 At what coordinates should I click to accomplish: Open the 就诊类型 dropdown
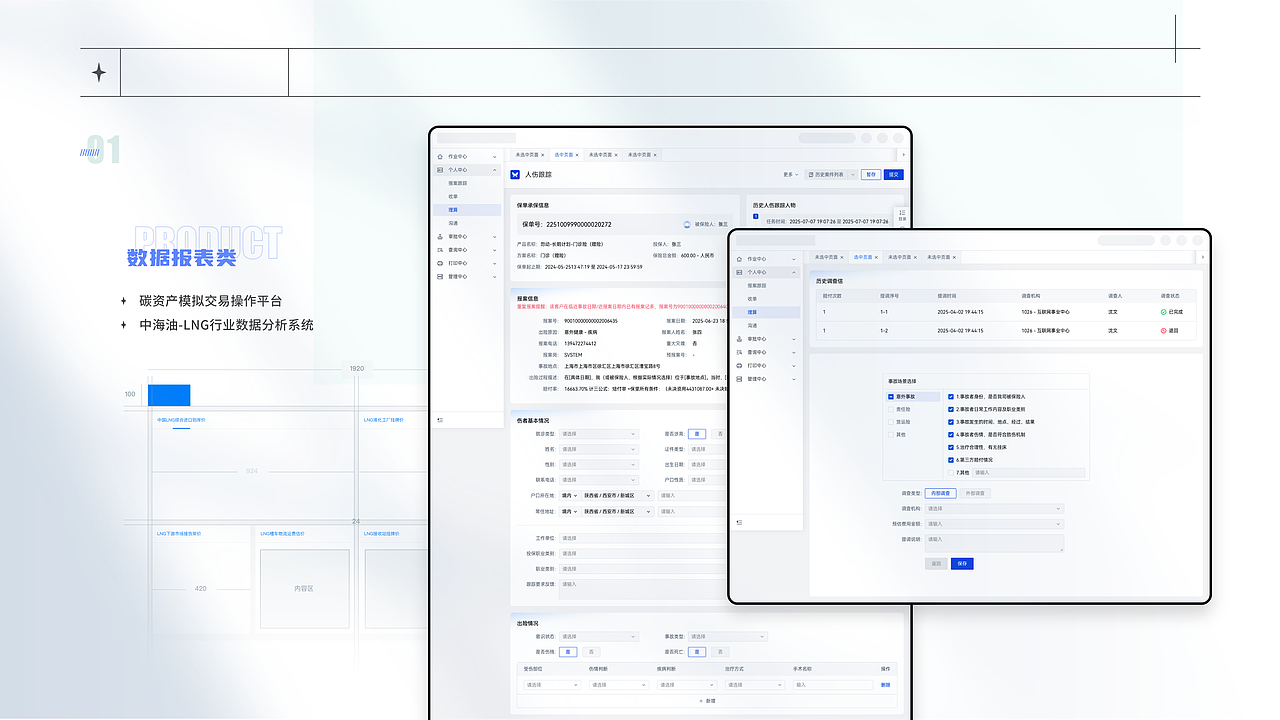[598, 434]
